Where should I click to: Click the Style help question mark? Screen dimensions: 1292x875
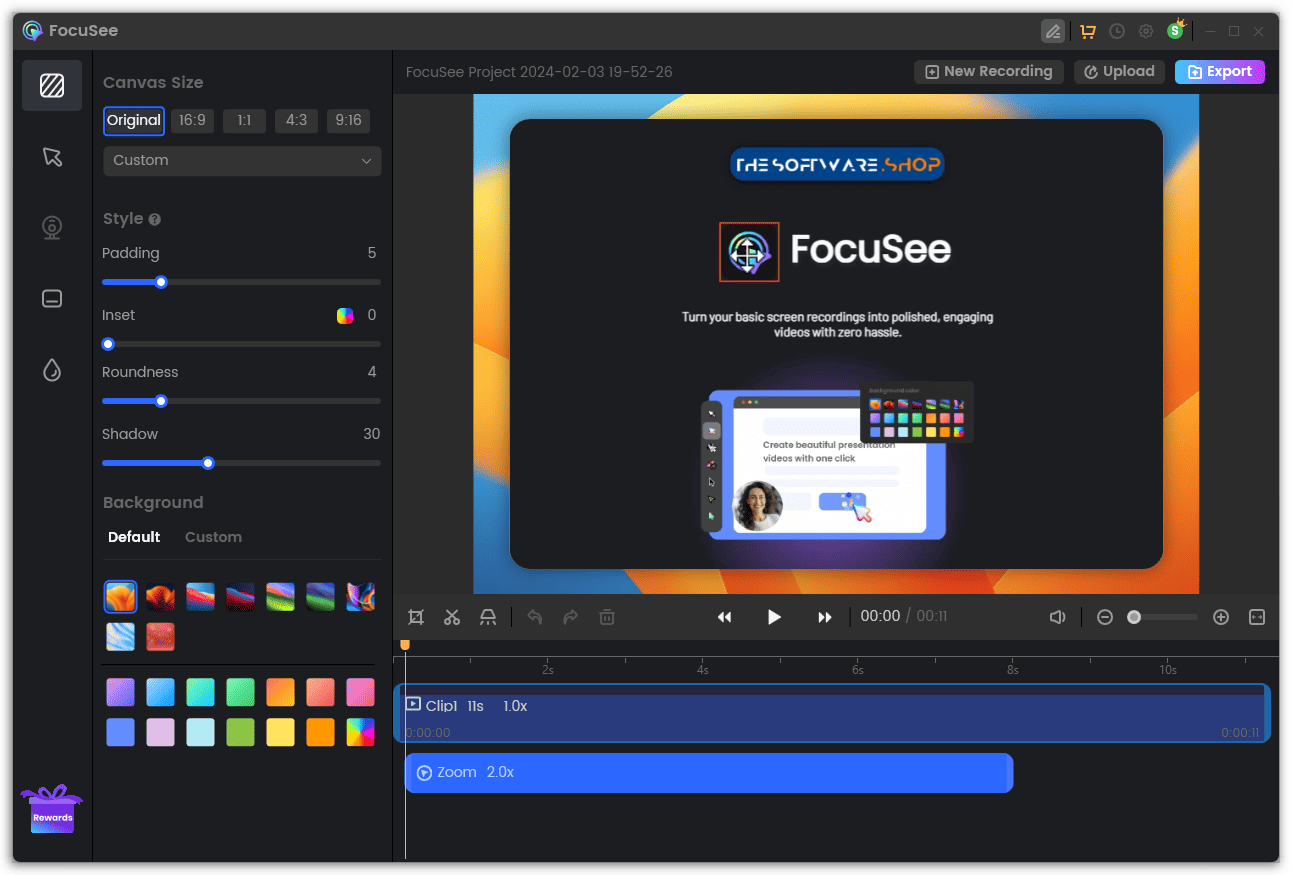pos(155,219)
